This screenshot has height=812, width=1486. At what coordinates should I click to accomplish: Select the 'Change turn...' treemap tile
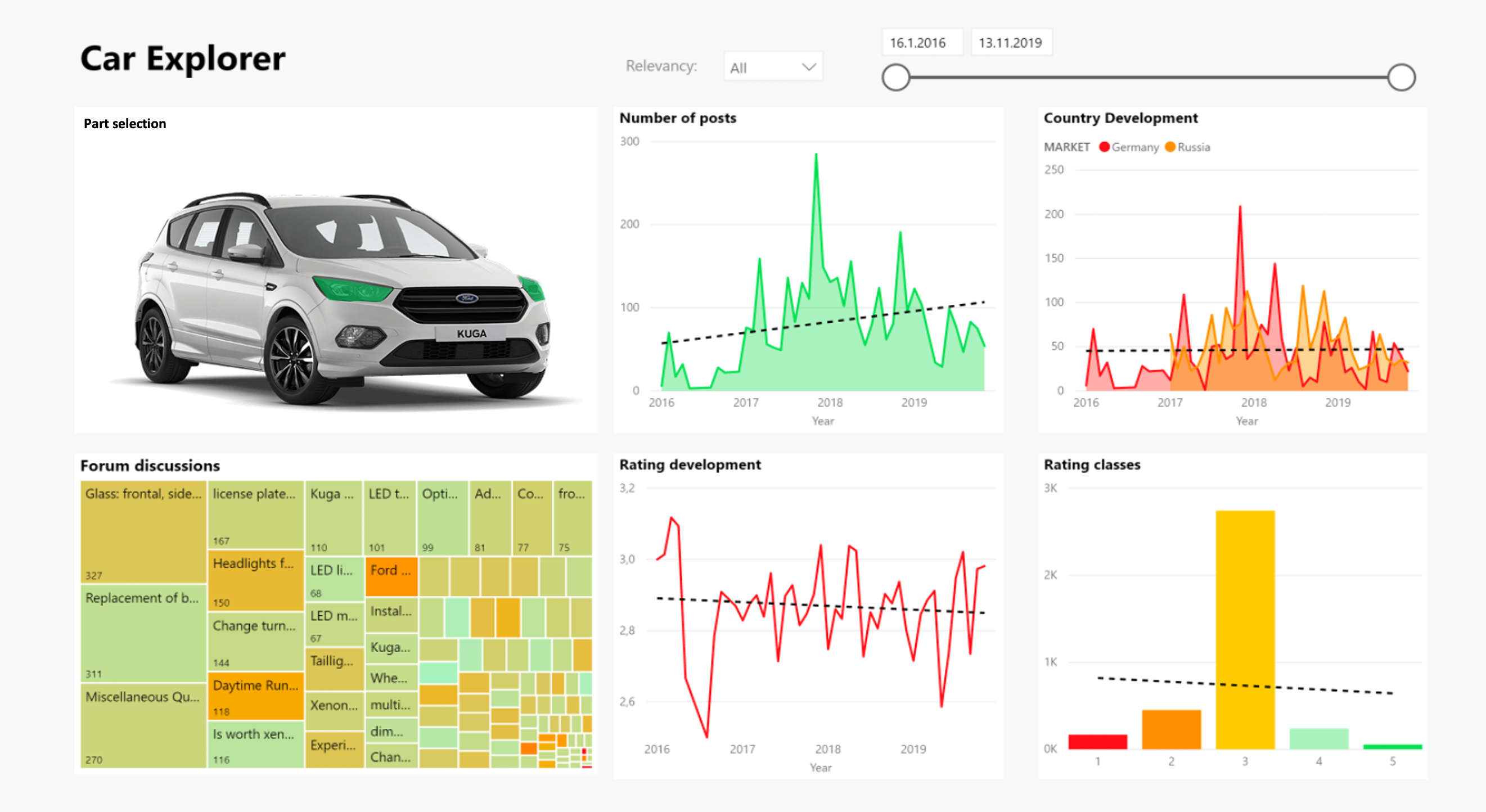coord(255,641)
